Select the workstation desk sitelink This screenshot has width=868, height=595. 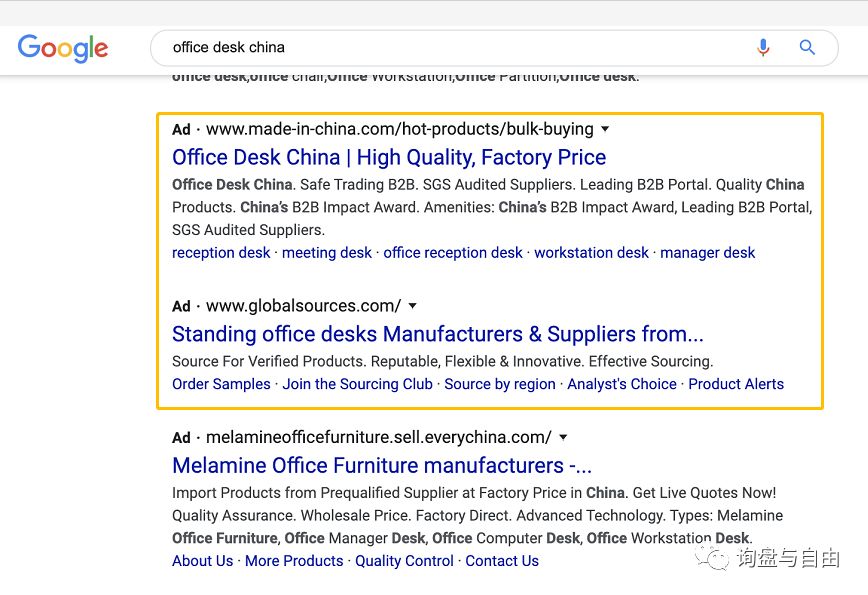pos(591,253)
